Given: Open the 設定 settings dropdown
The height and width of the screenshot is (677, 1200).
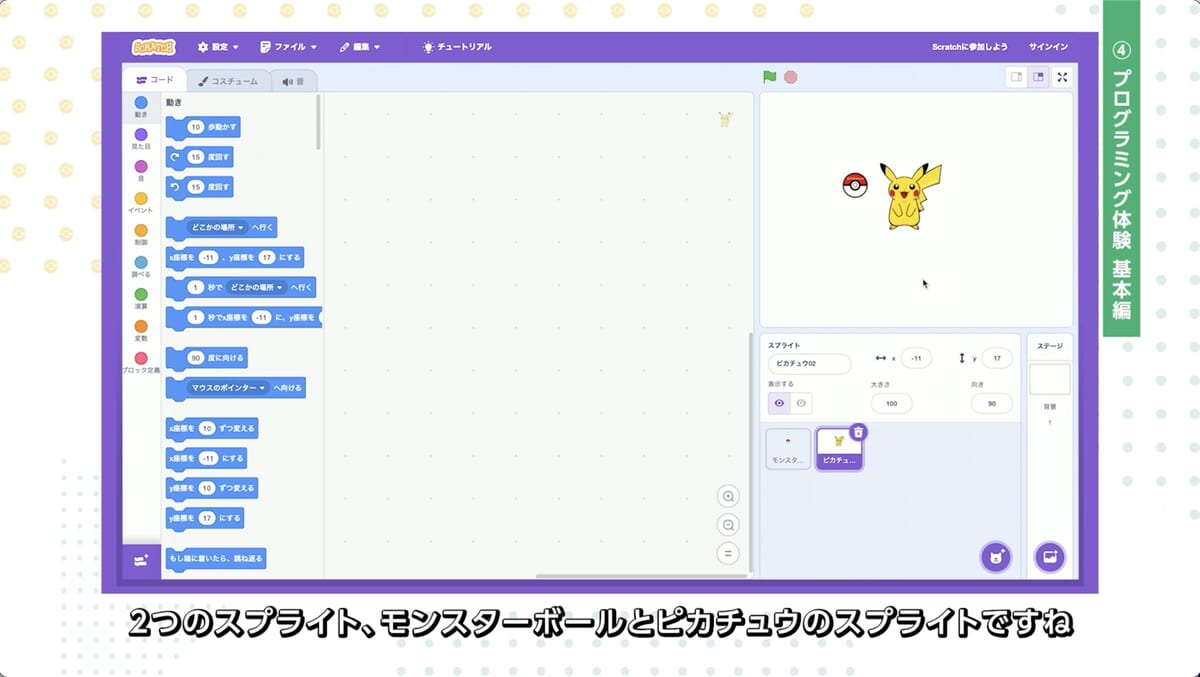Looking at the screenshot, I should coord(219,47).
